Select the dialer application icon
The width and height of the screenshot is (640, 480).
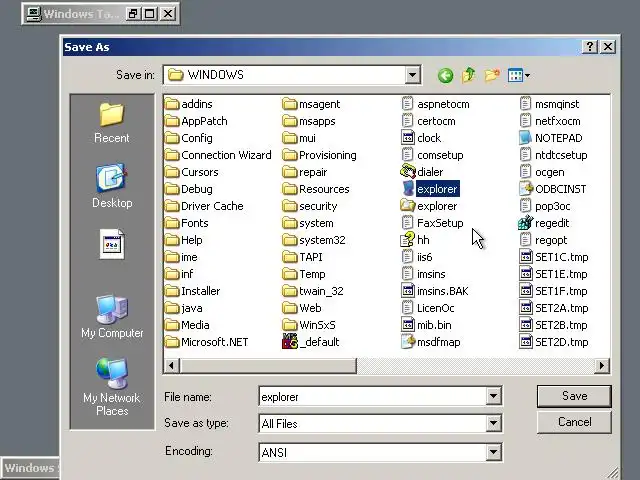point(407,172)
